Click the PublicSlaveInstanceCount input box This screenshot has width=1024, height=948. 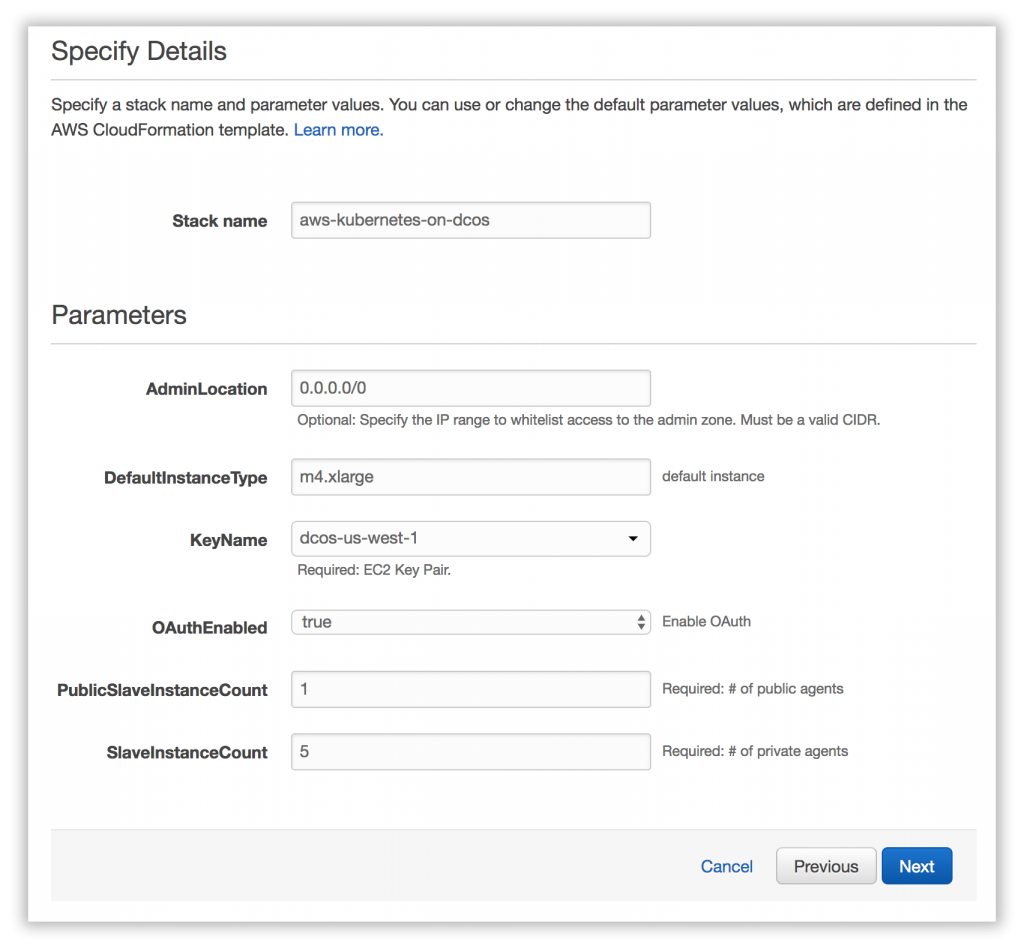pyautogui.click(x=470, y=689)
